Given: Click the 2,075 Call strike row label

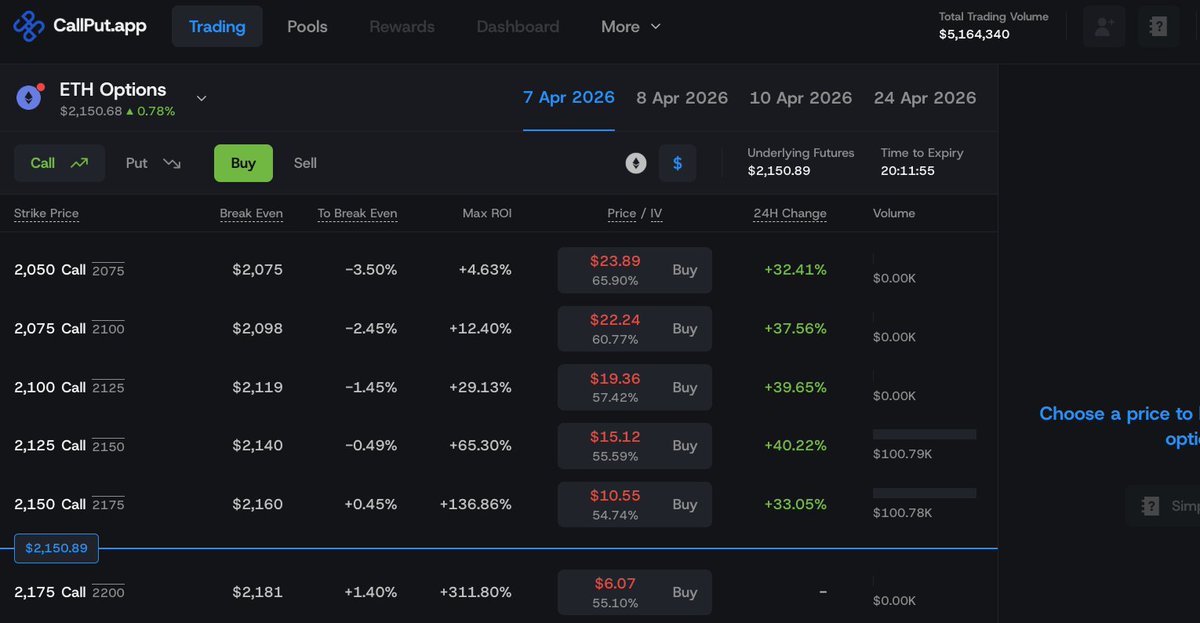Looking at the screenshot, I should 69,329.
